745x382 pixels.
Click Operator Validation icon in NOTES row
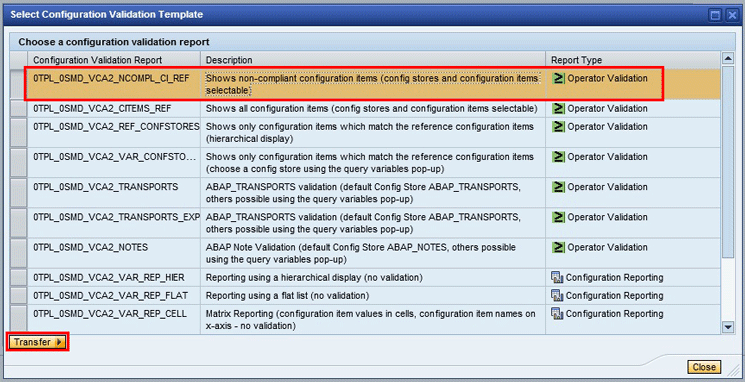tap(559, 248)
